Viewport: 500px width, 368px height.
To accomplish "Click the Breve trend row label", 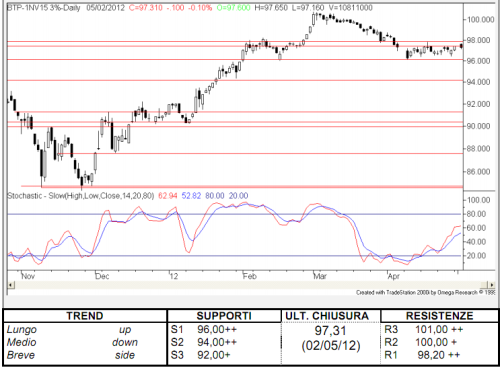I will click(21, 355).
